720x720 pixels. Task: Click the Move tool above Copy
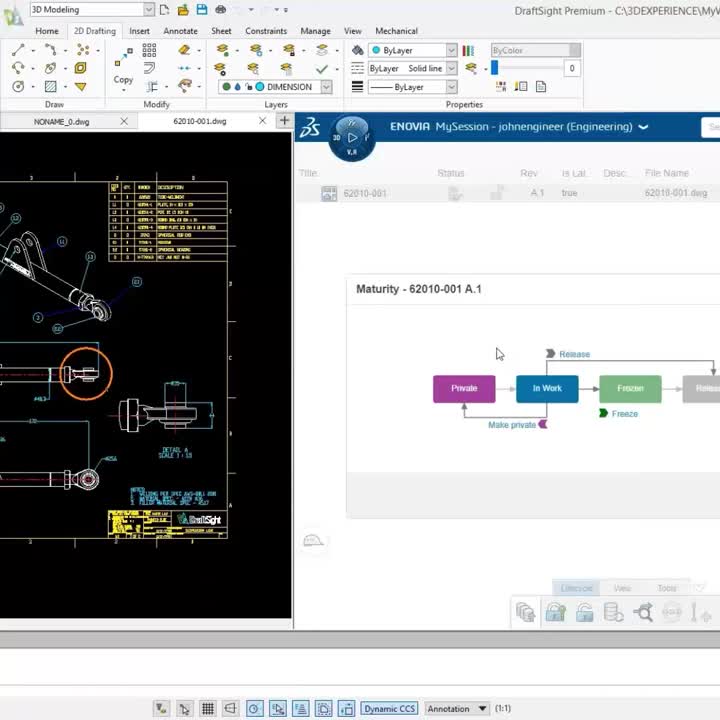click(x=124, y=56)
